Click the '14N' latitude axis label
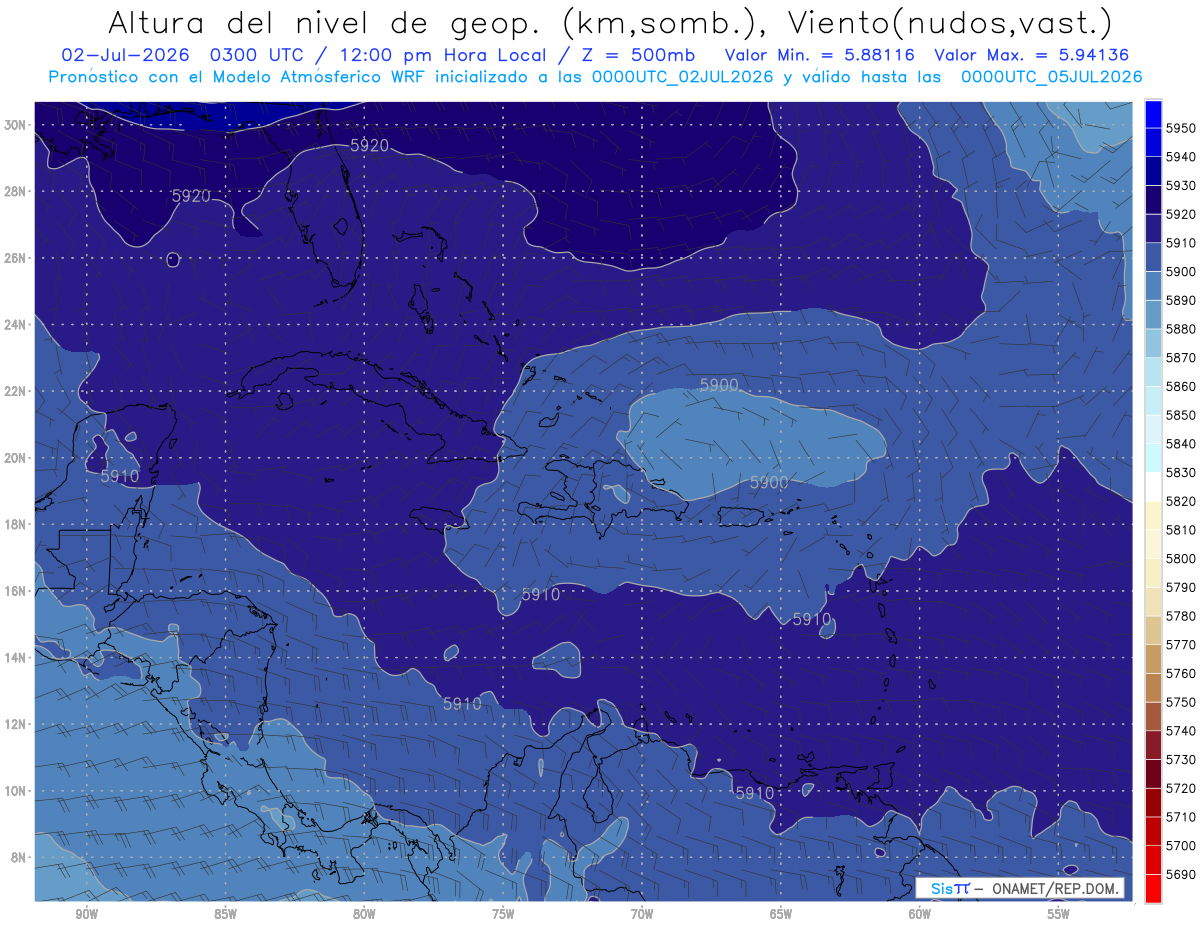Screen dimensions: 1200x927 click(x=16, y=657)
